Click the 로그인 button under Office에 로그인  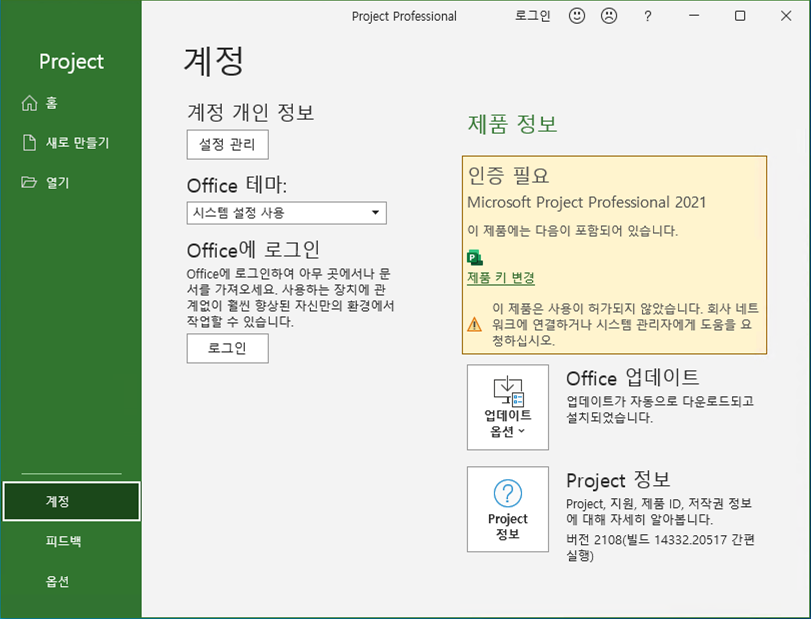click(228, 348)
